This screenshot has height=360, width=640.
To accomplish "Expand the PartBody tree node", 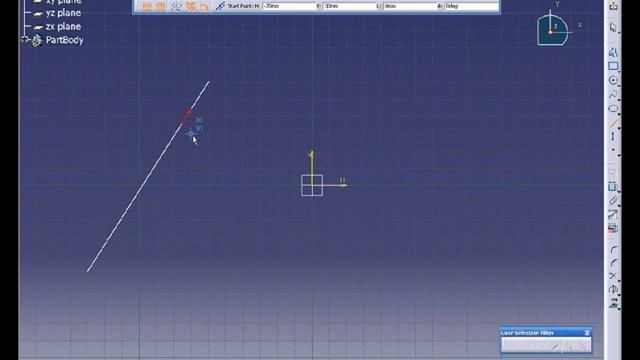I will coord(25,40).
